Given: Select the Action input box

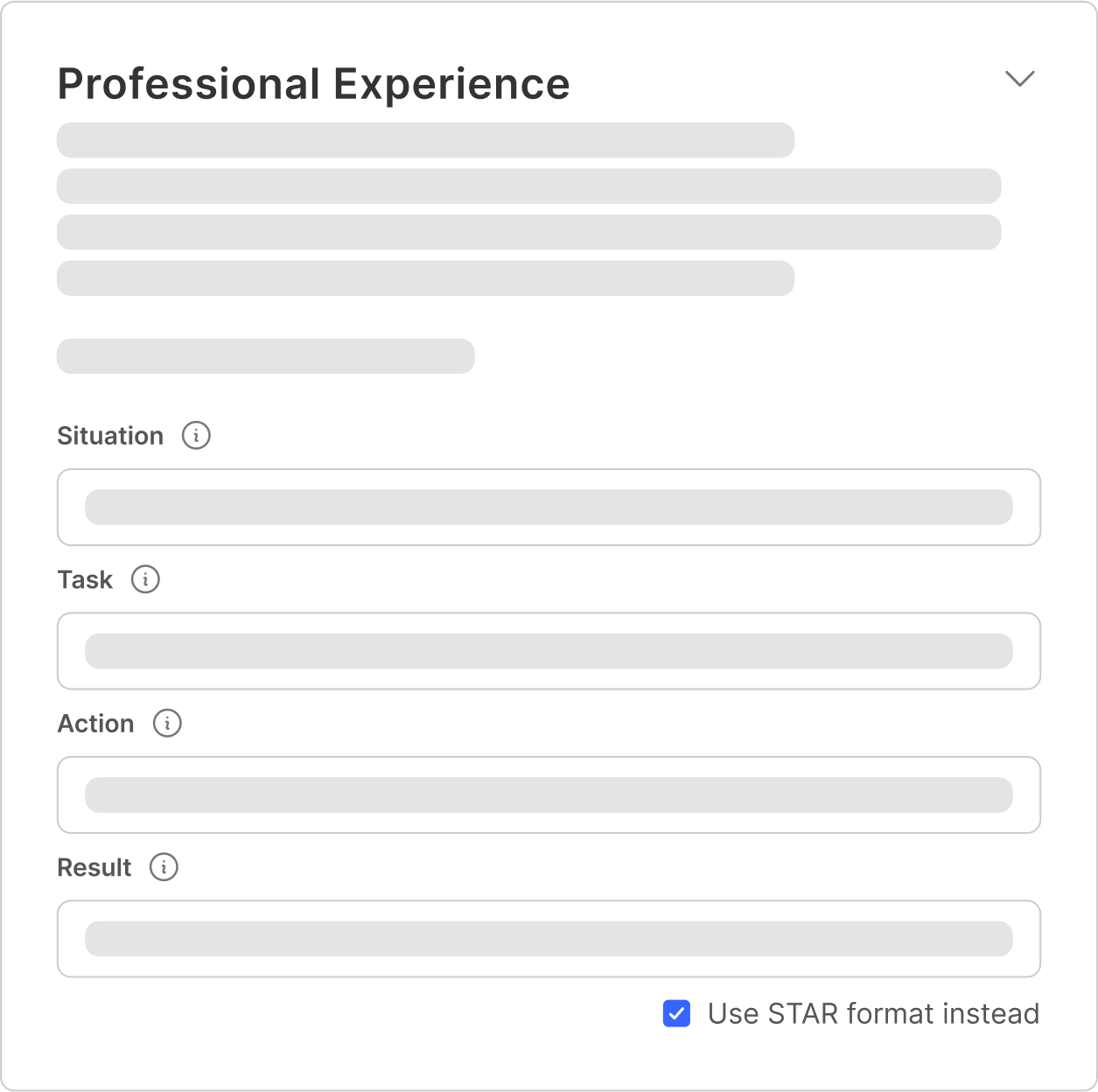Looking at the screenshot, I should point(549,794).
